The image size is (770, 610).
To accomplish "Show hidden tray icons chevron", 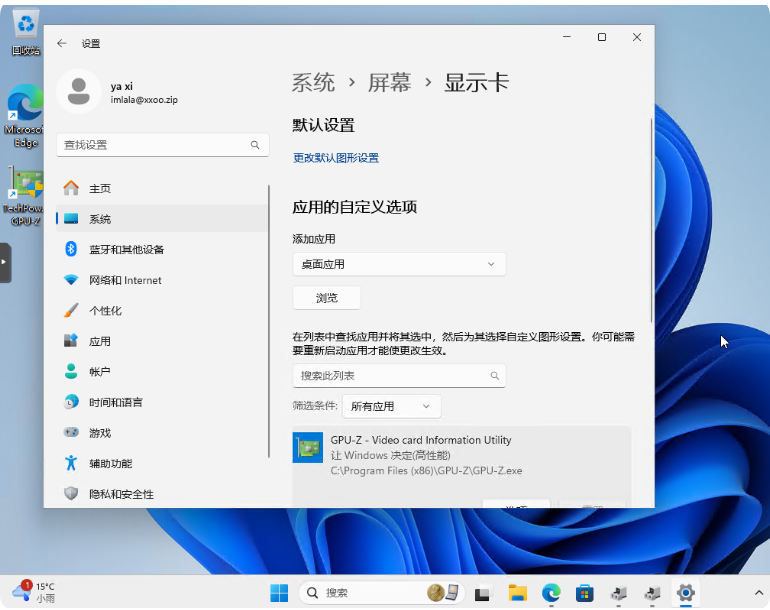I will coord(758,593).
